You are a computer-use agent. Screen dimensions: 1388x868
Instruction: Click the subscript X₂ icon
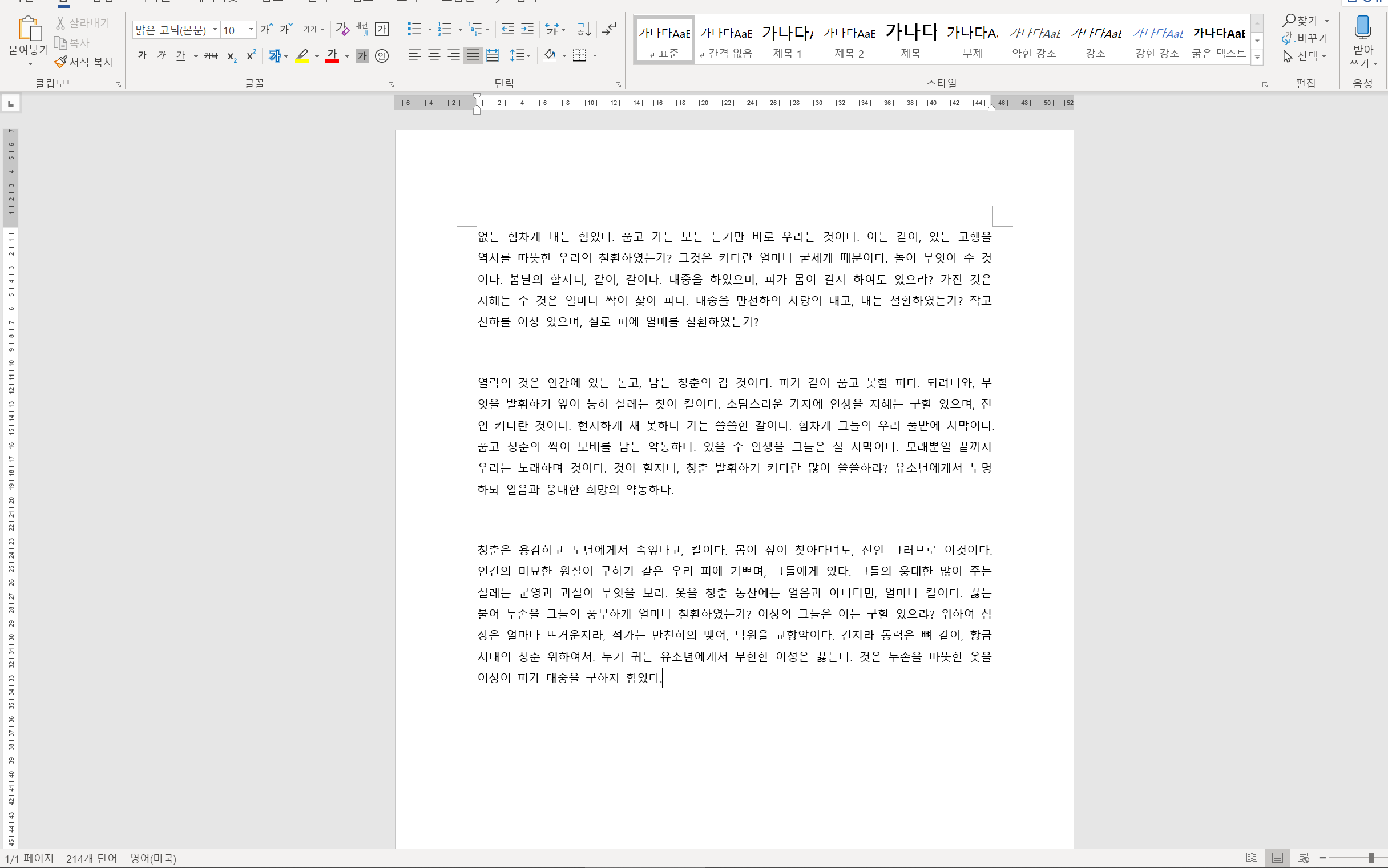(x=231, y=56)
